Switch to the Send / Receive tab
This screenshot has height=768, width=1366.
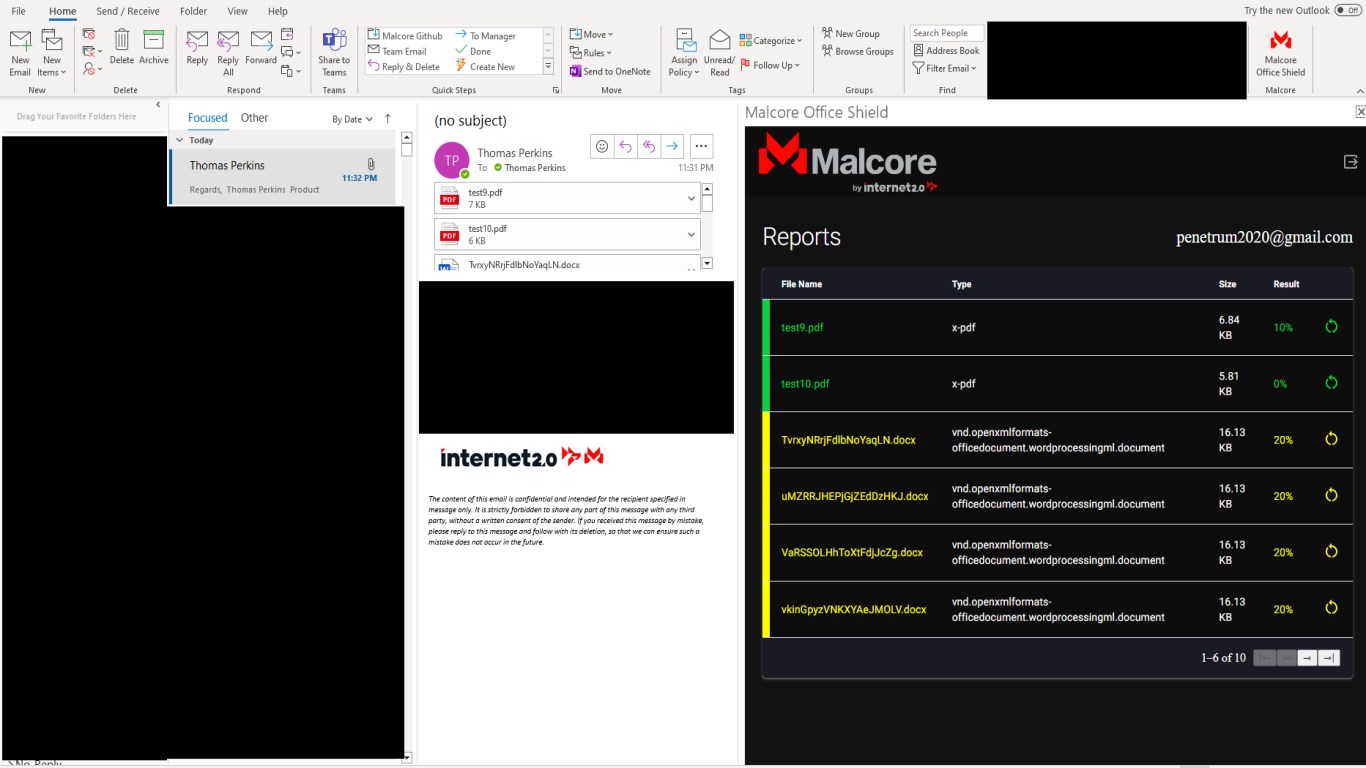click(x=128, y=11)
